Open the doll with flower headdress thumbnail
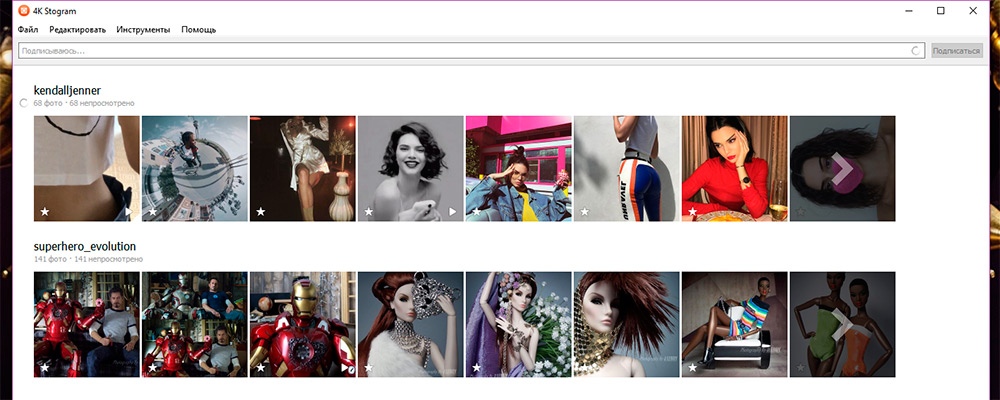 [x=518, y=325]
